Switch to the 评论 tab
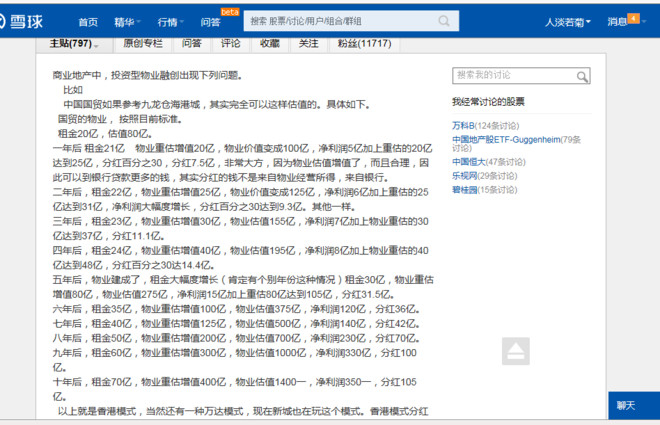Screen dimensions: 660x425 tap(231, 43)
